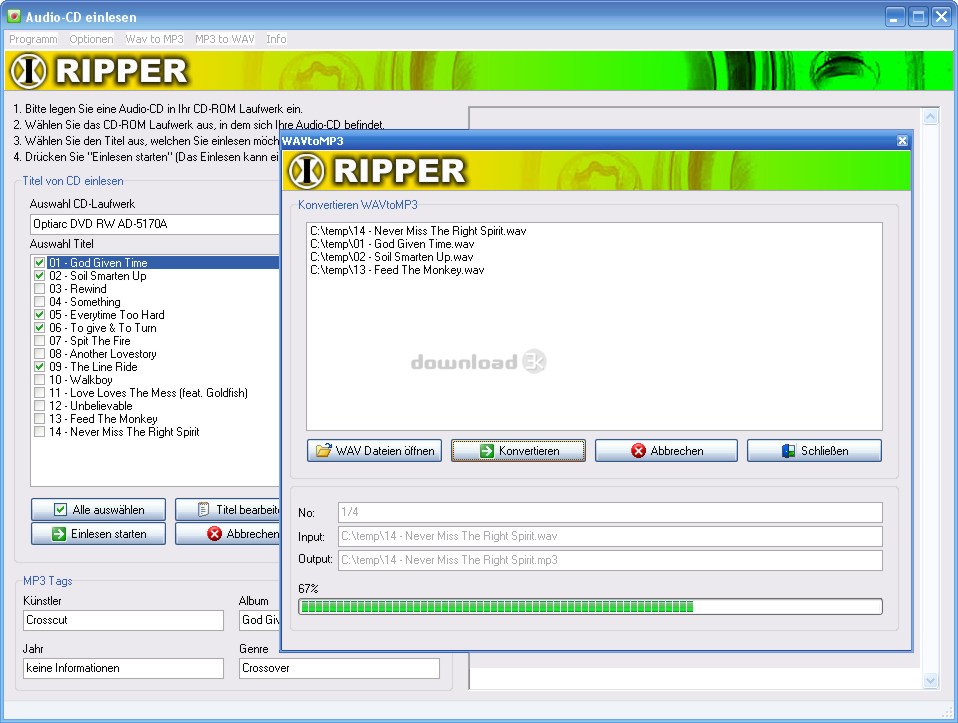Check track 14 - Never Miss The Right Spirit
Image resolution: width=958 pixels, height=723 pixels.
tap(40, 432)
